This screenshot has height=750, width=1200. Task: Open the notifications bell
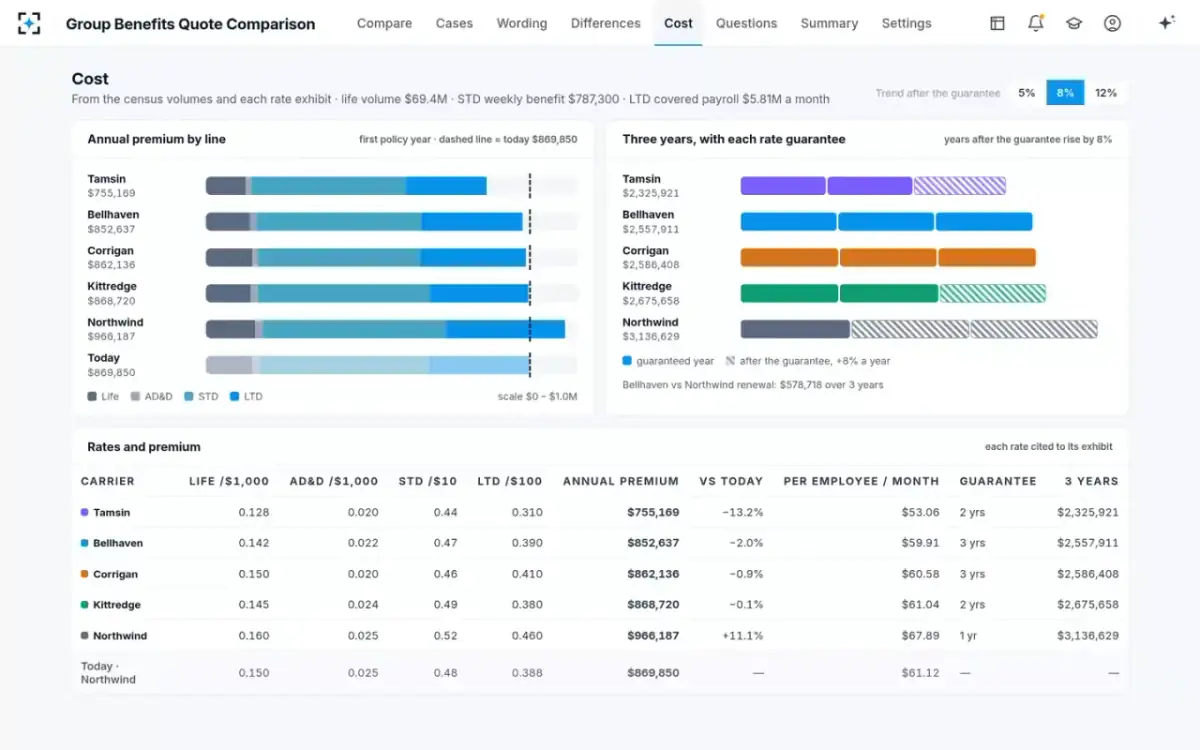click(x=1035, y=23)
